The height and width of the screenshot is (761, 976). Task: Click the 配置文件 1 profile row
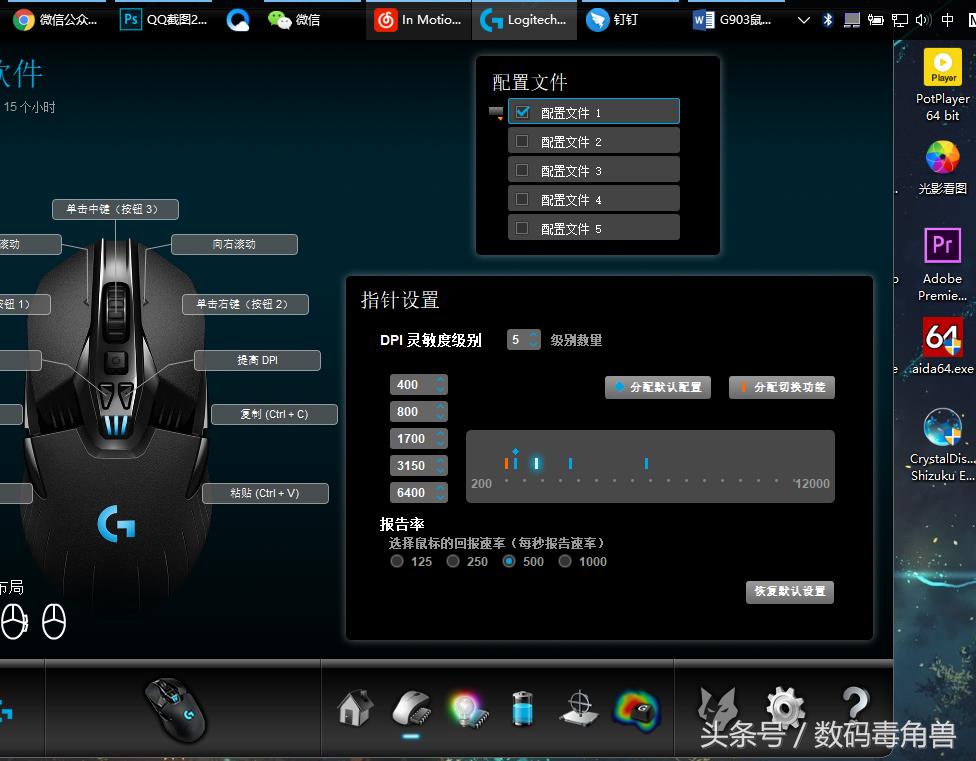(x=594, y=112)
